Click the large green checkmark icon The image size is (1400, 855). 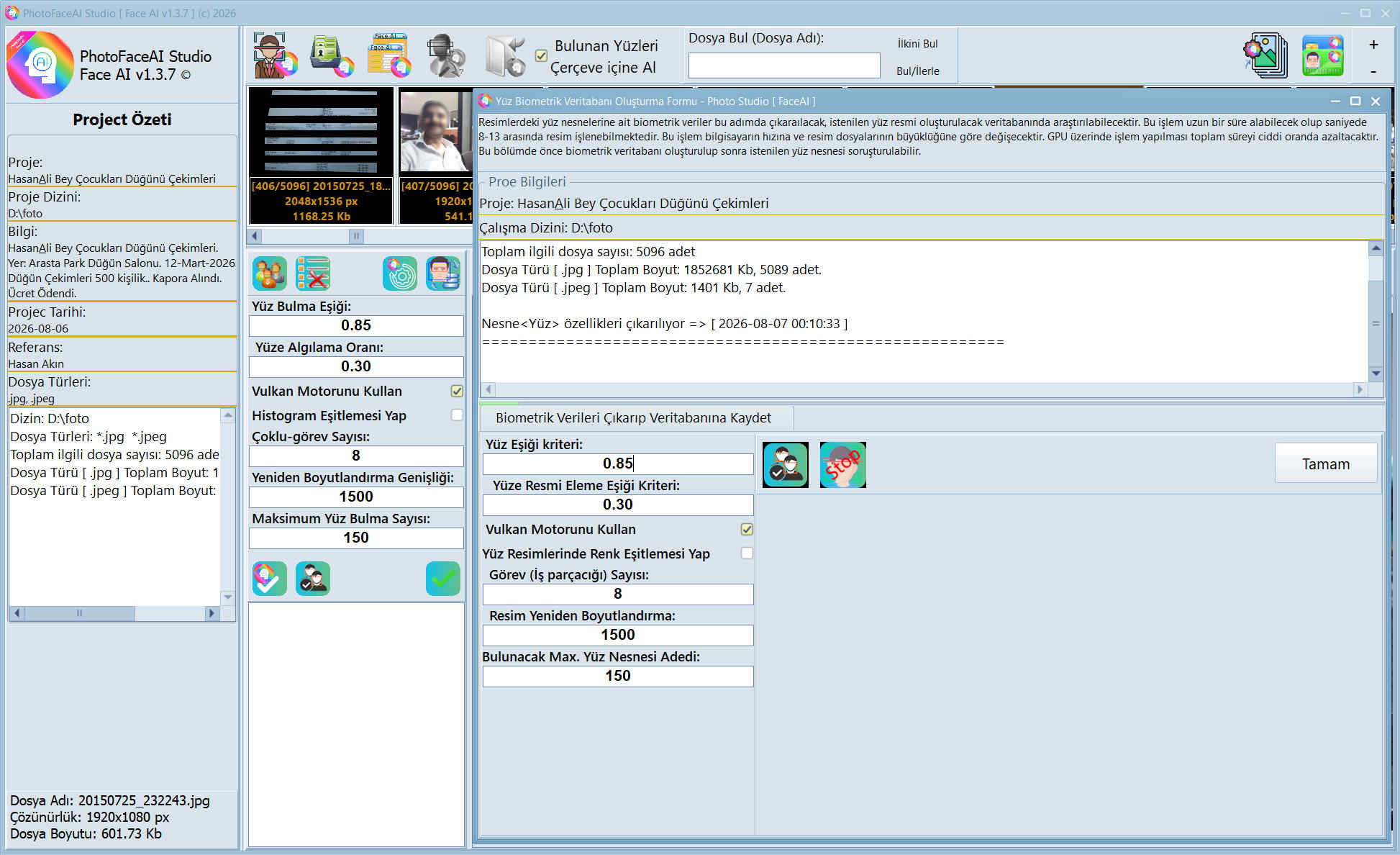[x=443, y=579]
